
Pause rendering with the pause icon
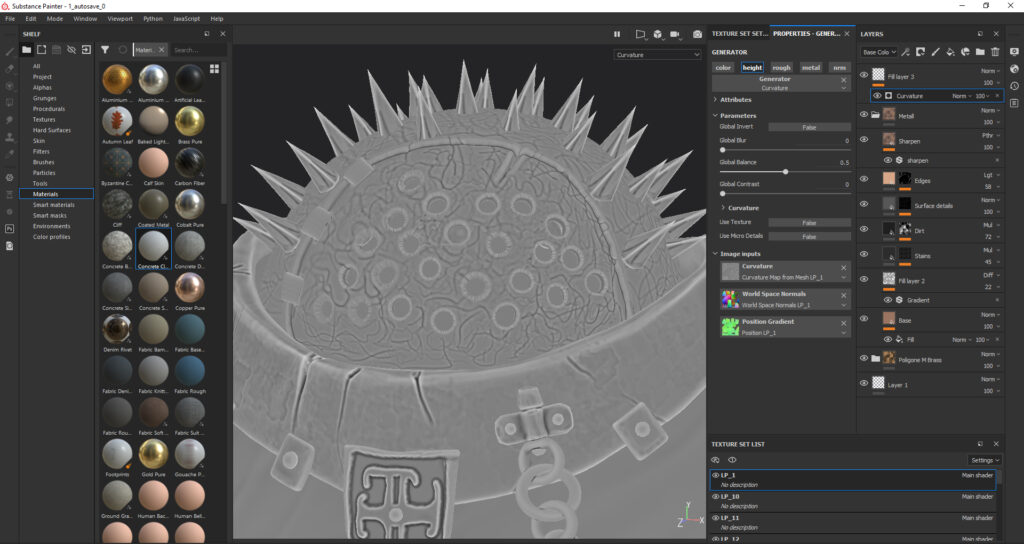[618, 34]
